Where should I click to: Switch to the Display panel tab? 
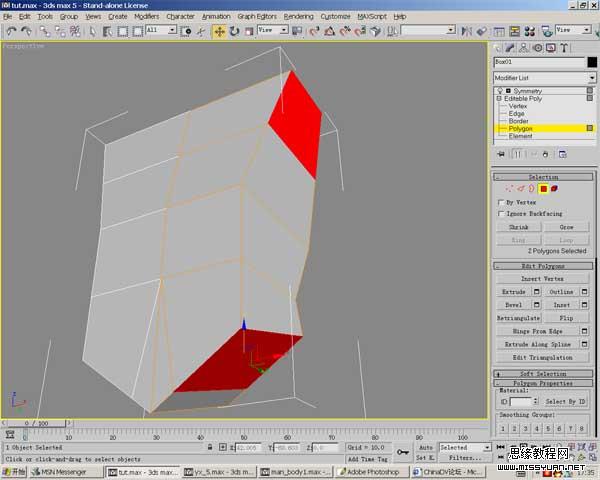551,48
